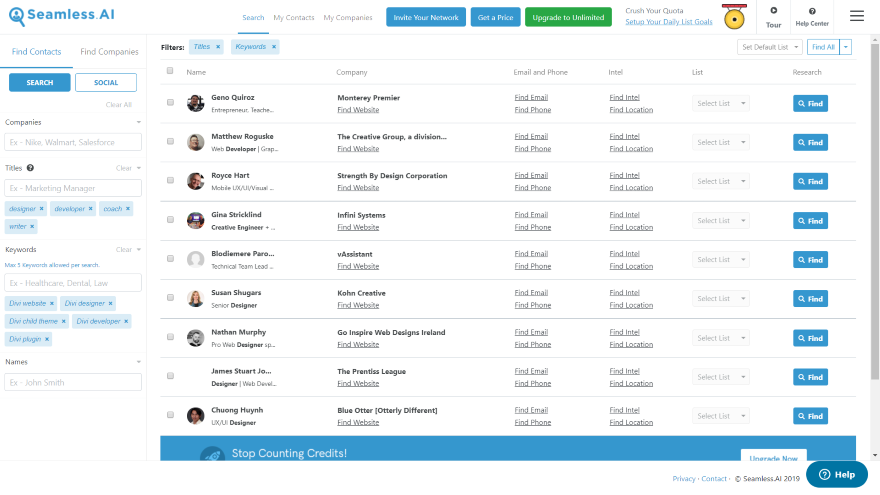Select the checkbox for Matthew Roguske

tap(170, 141)
